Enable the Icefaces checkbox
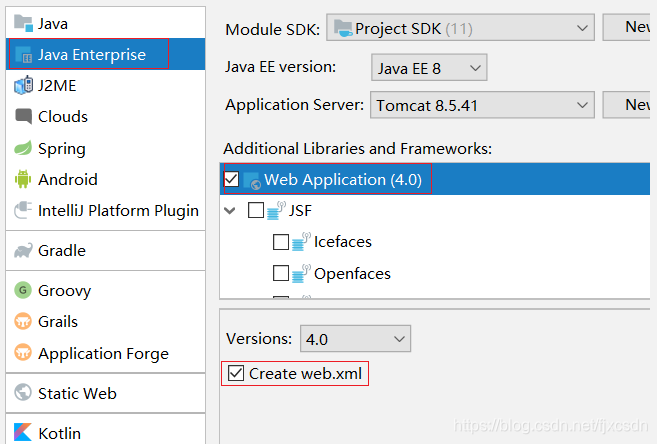This screenshot has width=657, height=444. tap(281, 242)
